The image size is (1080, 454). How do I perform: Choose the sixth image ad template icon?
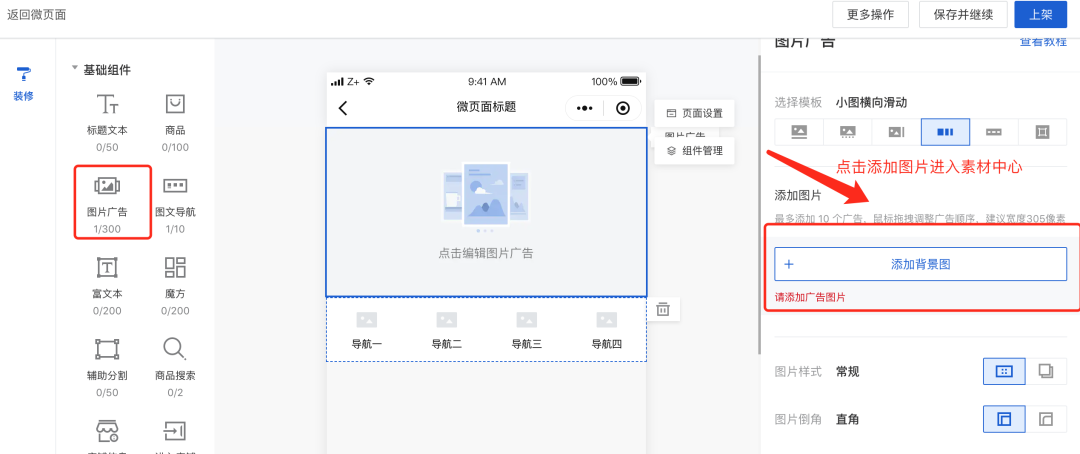pyautogui.click(x=1043, y=132)
